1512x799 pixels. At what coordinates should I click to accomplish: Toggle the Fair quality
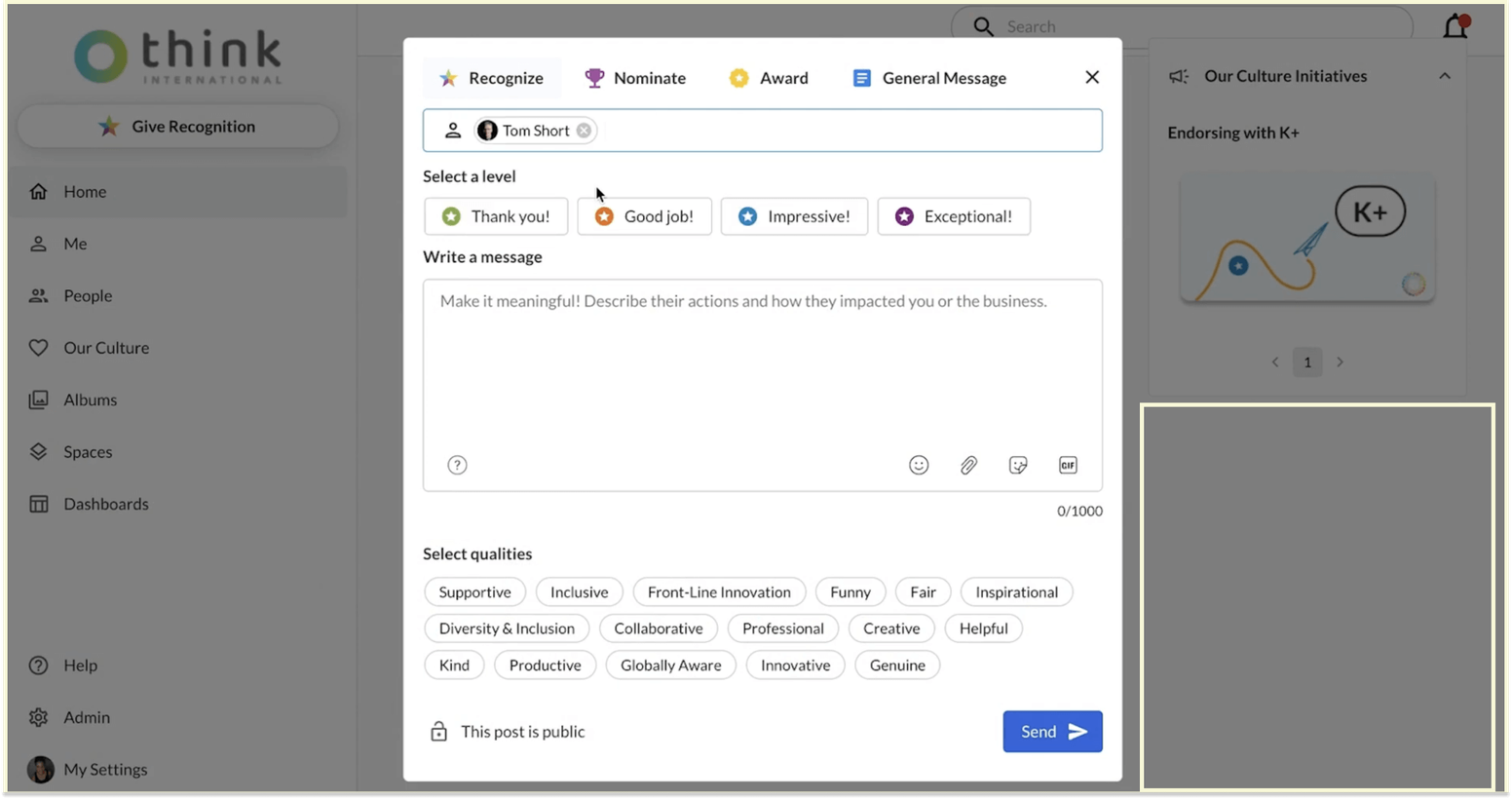[x=923, y=592]
